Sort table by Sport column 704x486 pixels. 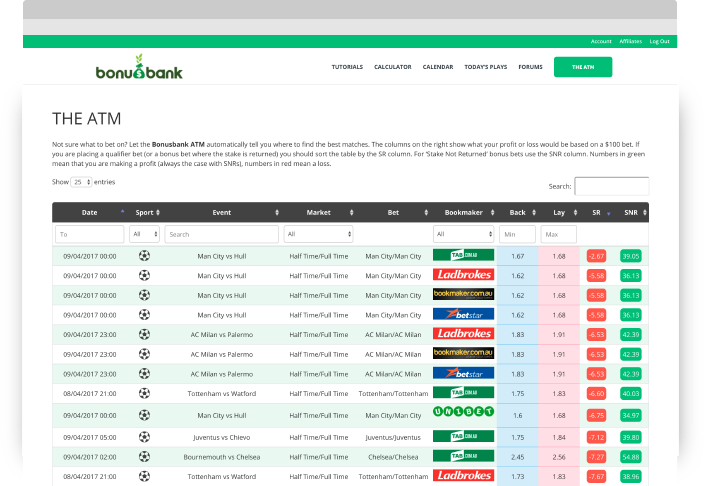(x=145, y=212)
